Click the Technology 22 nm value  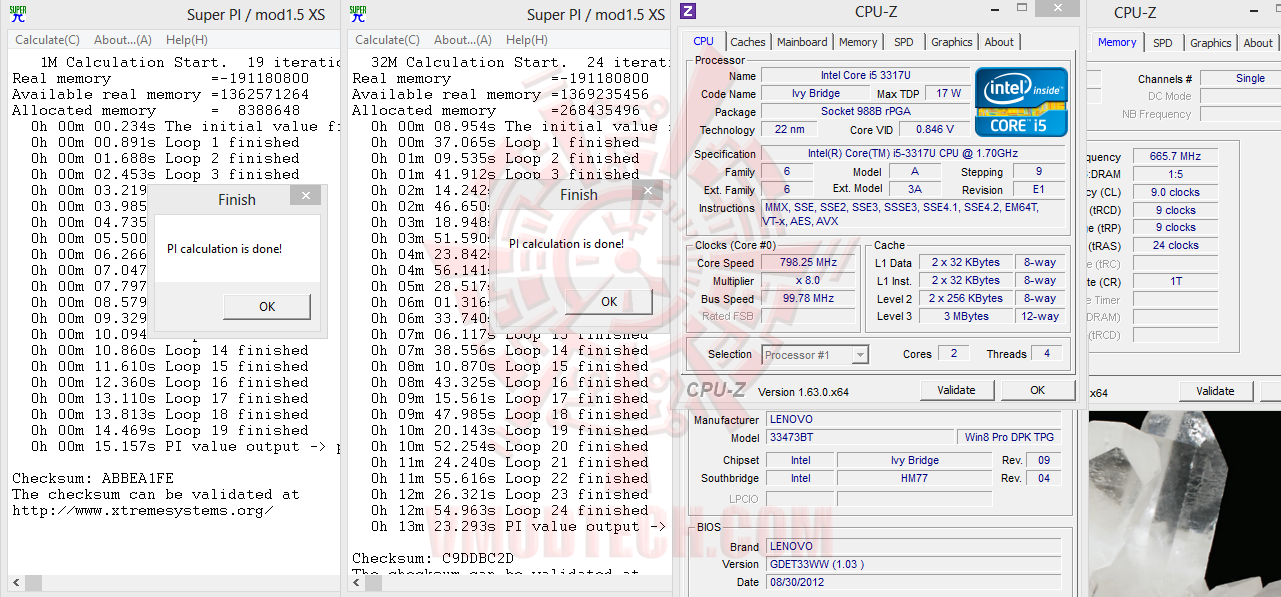click(789, 130)
